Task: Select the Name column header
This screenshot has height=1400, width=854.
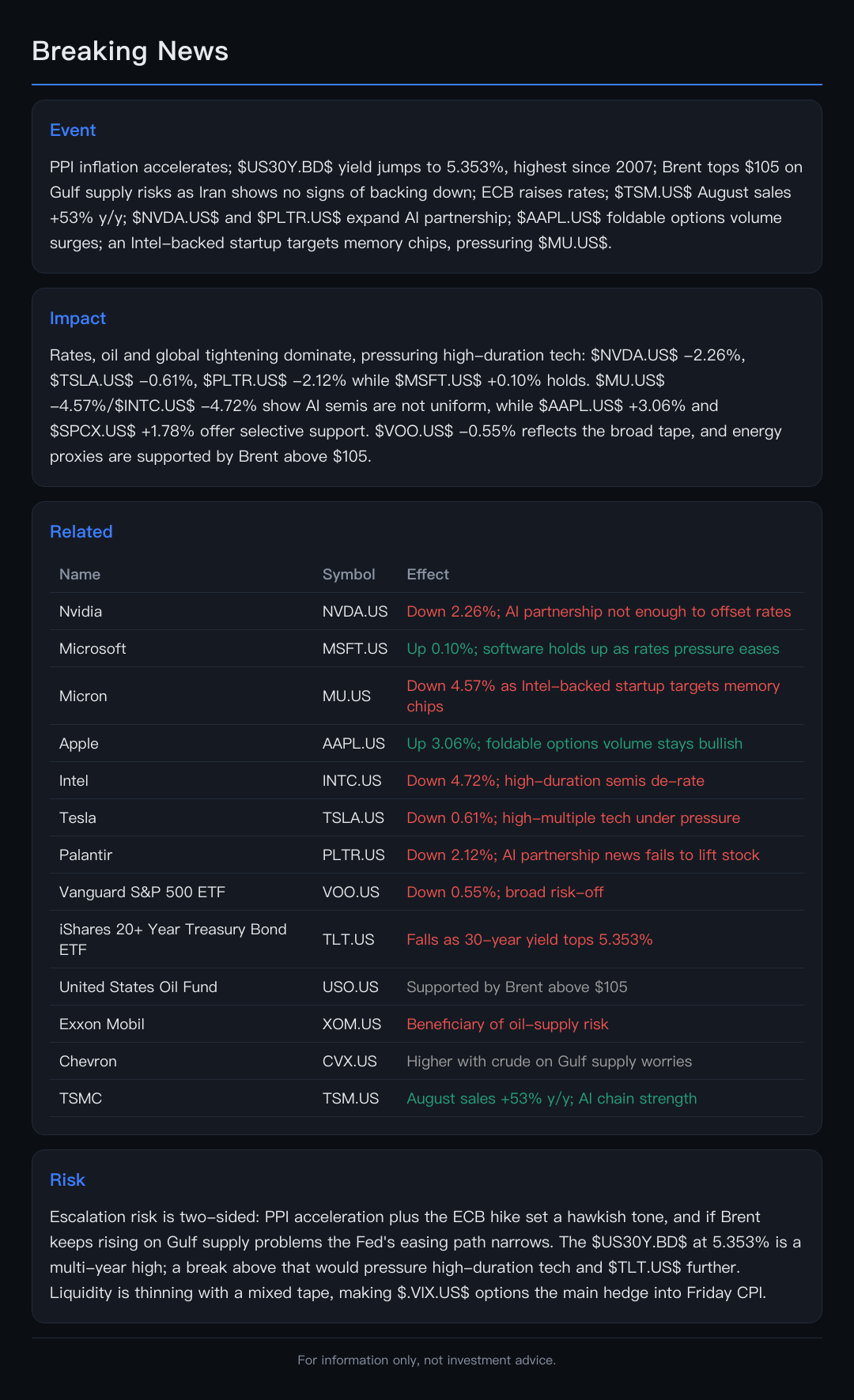Action: pos(80,574)
